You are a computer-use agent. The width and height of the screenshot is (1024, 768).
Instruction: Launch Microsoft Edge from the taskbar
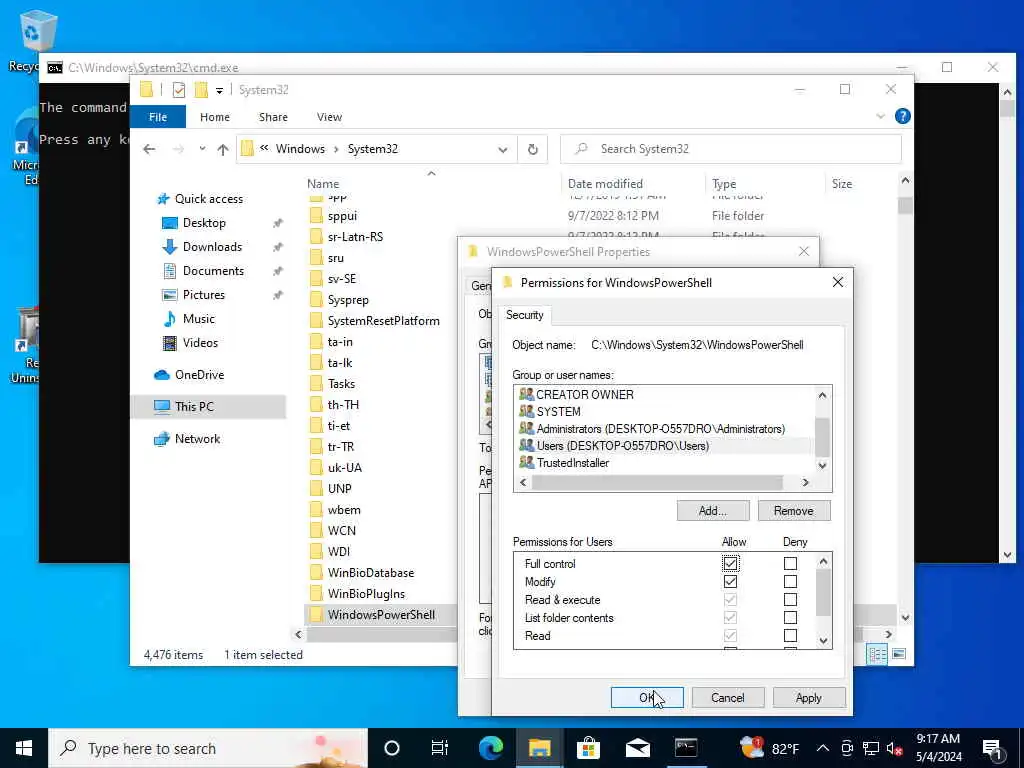(x=491, y=748)
